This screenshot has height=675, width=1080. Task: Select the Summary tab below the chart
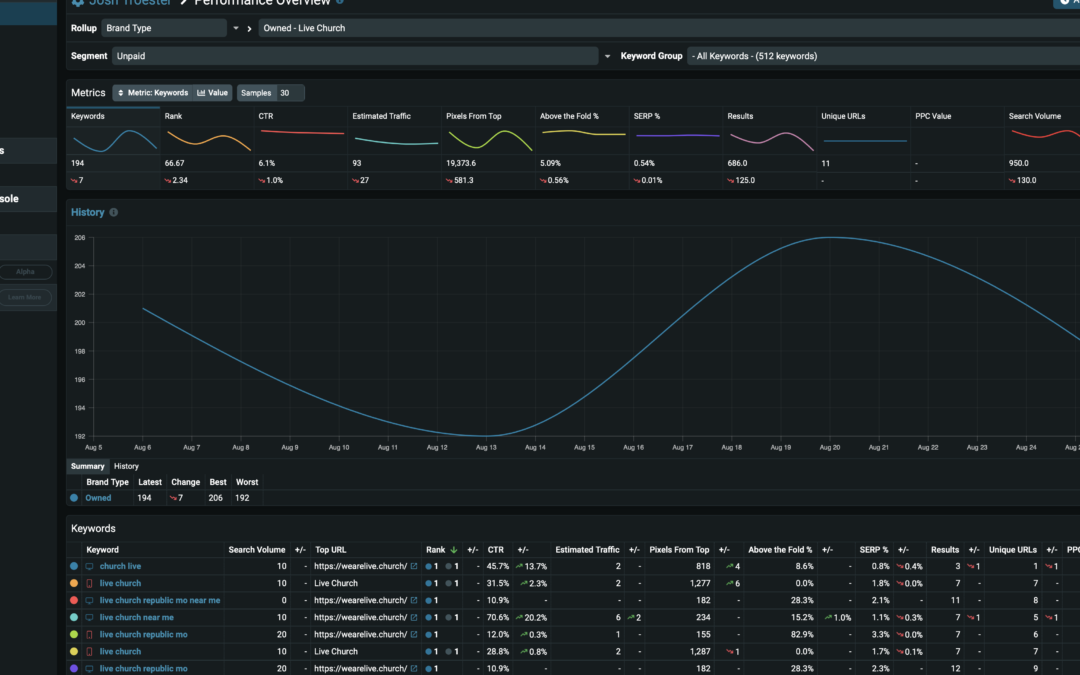pos(87,466)
